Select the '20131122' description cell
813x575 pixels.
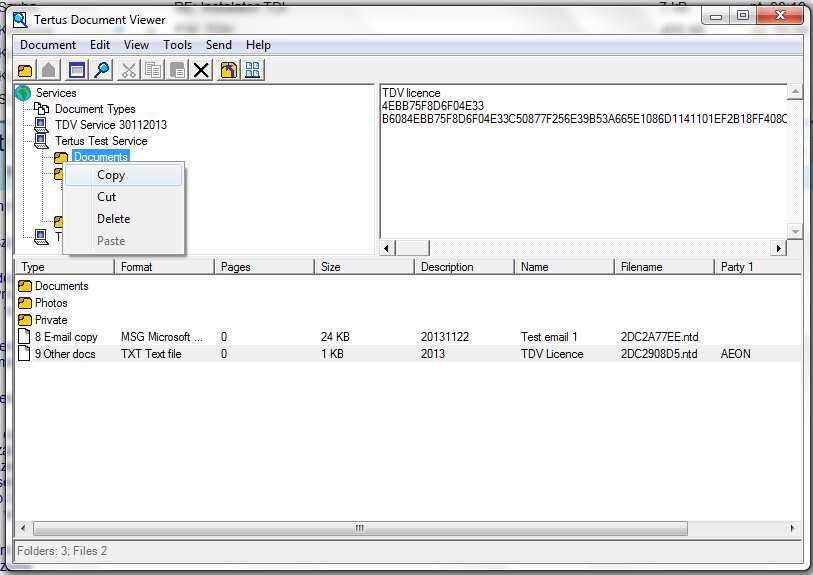point(445,336)
